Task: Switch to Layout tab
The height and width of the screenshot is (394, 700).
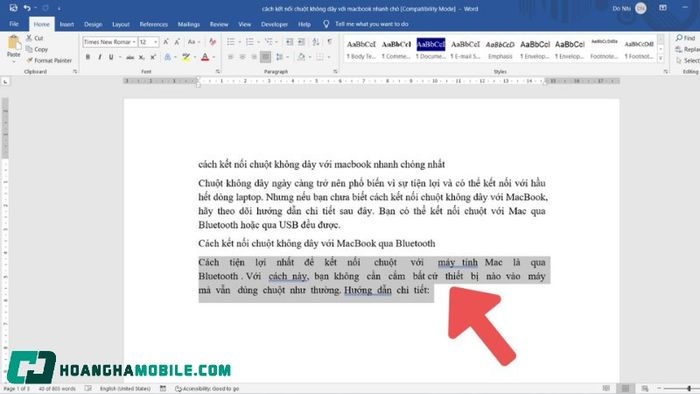Action: [121, 24]
